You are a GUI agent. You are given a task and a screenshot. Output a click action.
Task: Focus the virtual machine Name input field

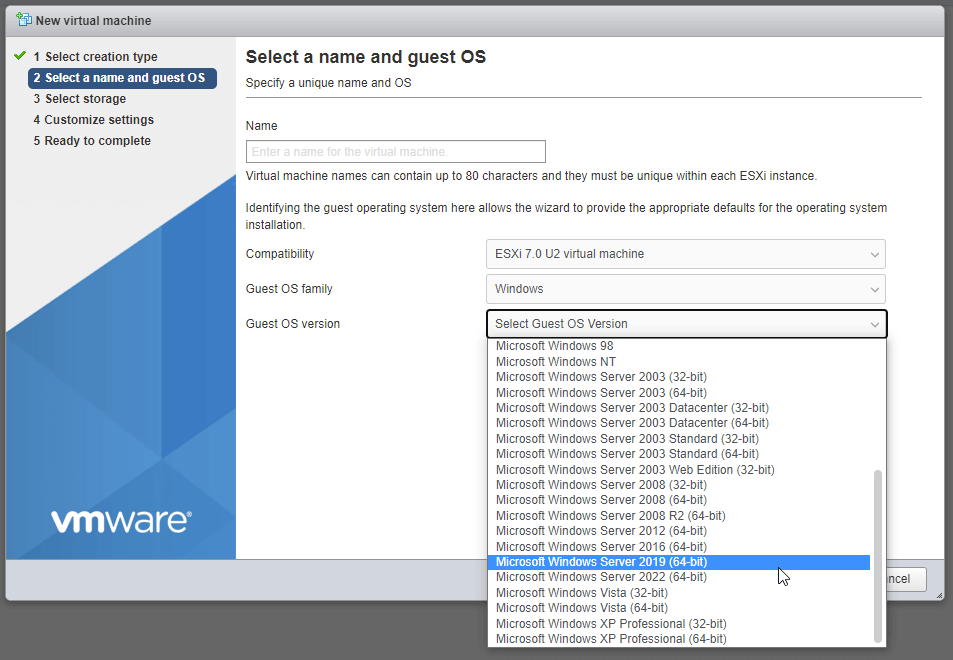click(x=396, y=151)
